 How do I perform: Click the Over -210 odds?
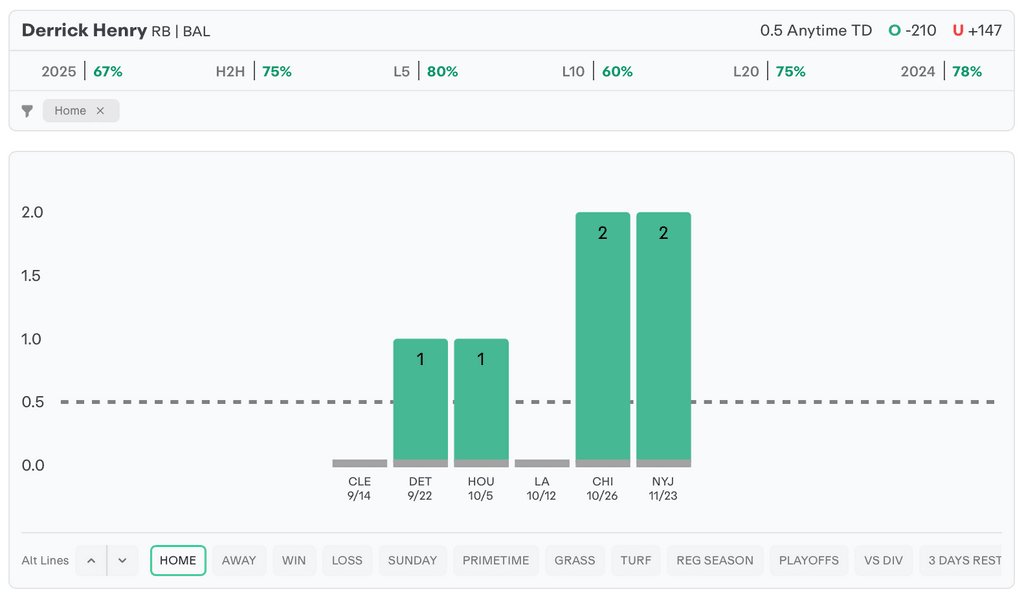coord(912,31)
